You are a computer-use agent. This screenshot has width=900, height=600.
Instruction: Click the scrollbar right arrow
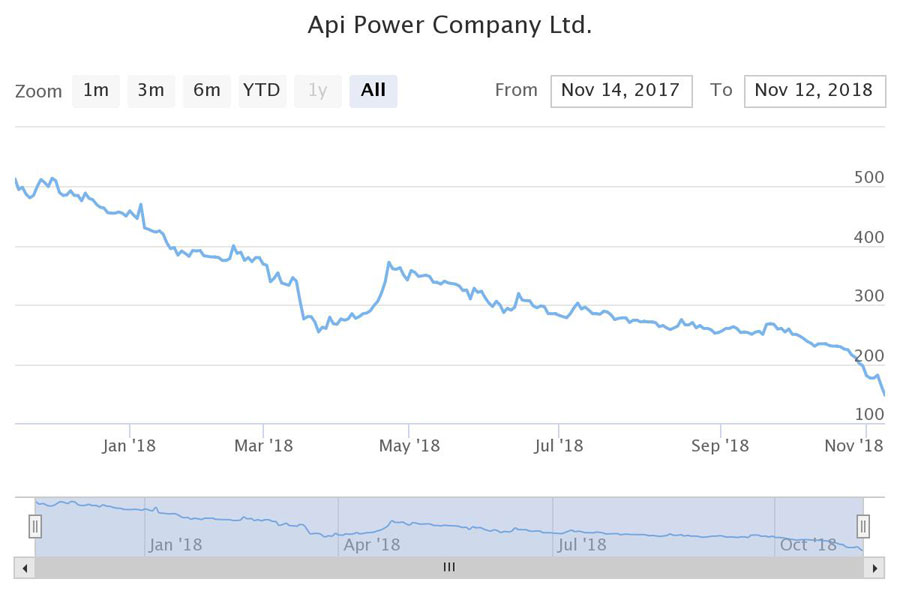click(x=875, y=568)
